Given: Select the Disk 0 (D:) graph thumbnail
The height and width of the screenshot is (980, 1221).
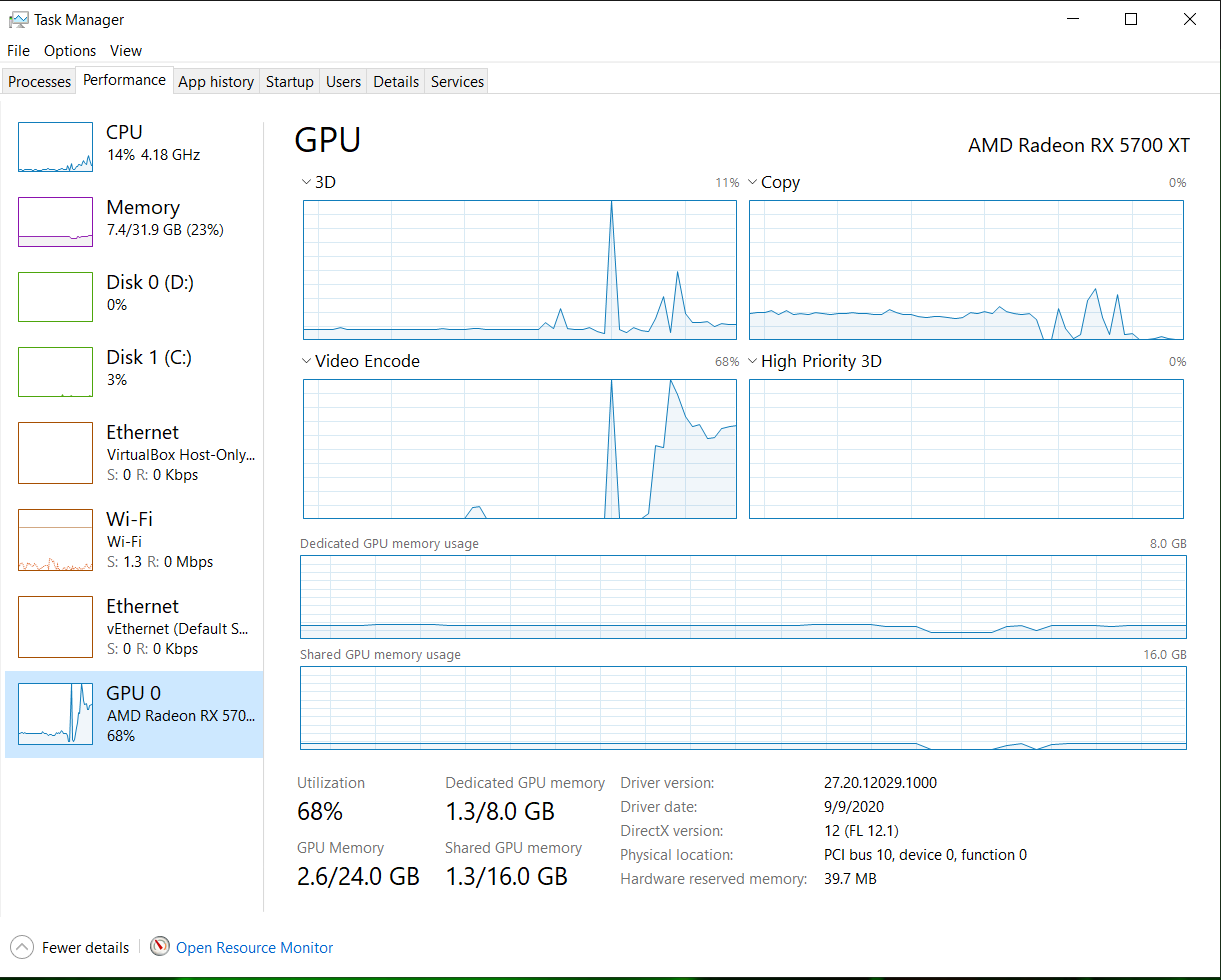Looking at the screenshot, I should point(56,297).
